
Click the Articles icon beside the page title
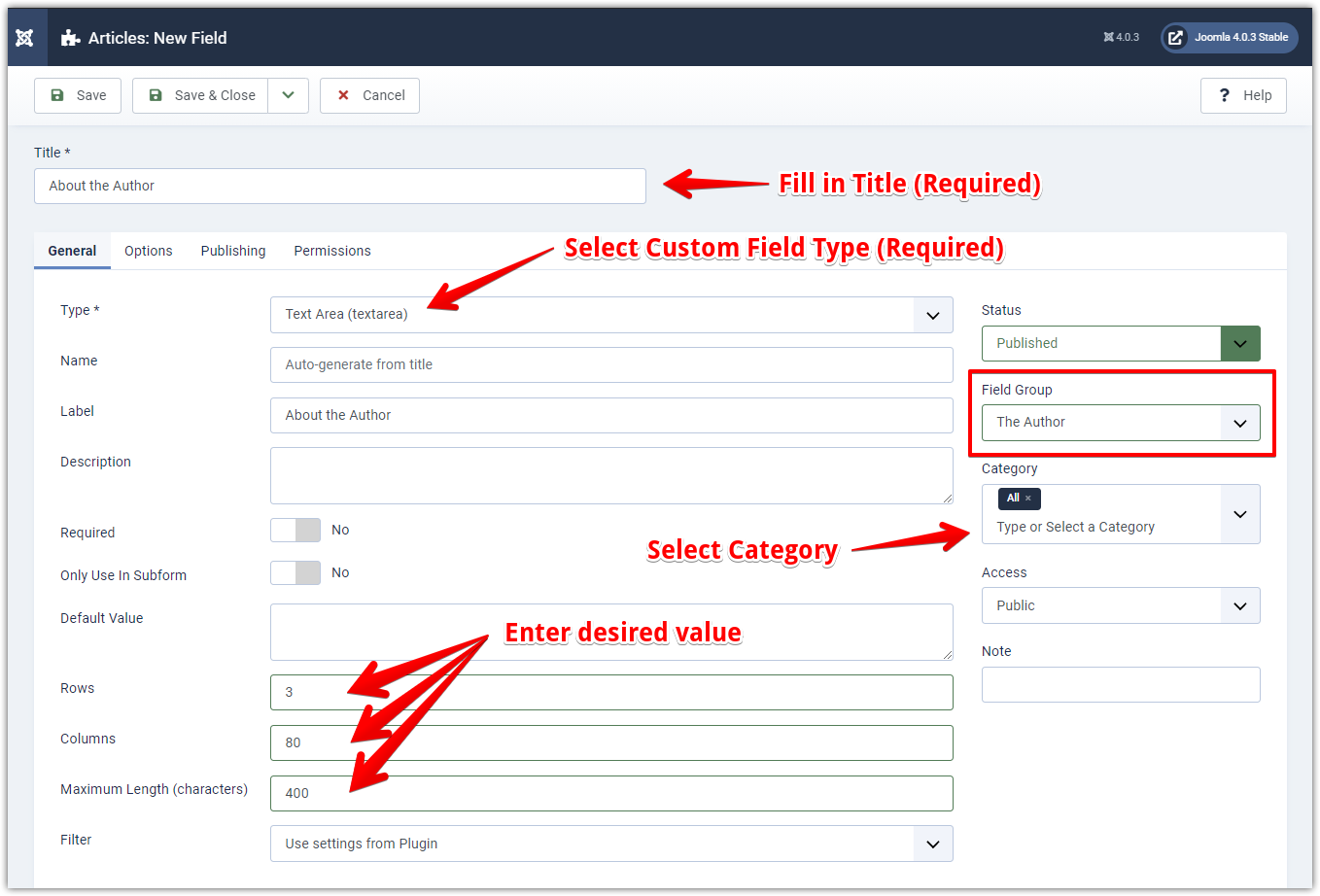pyautogui.click(x=68, y=37)
